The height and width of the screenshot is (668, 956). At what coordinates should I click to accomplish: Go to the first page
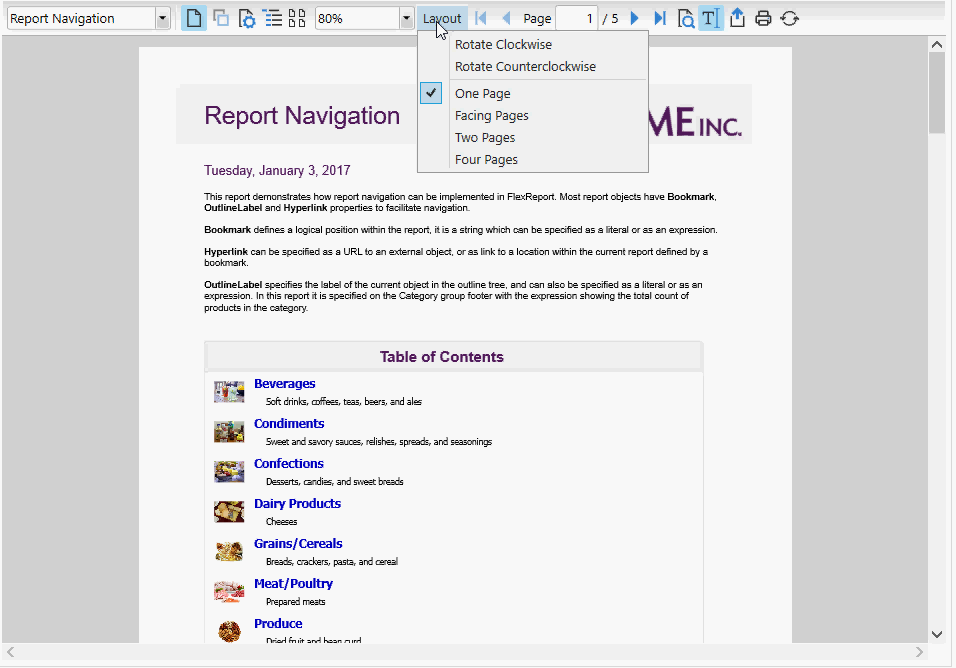481,18
